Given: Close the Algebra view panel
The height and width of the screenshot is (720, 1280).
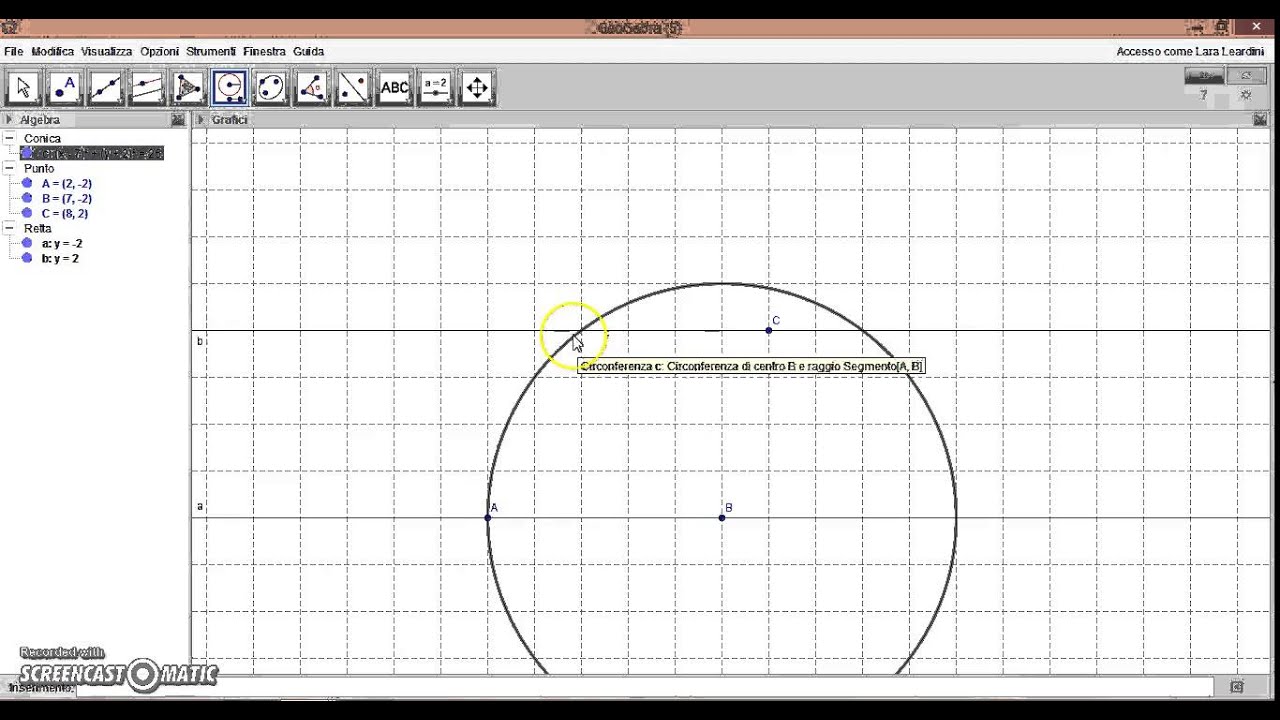Looking at the screenshot, I should [178, 120].
